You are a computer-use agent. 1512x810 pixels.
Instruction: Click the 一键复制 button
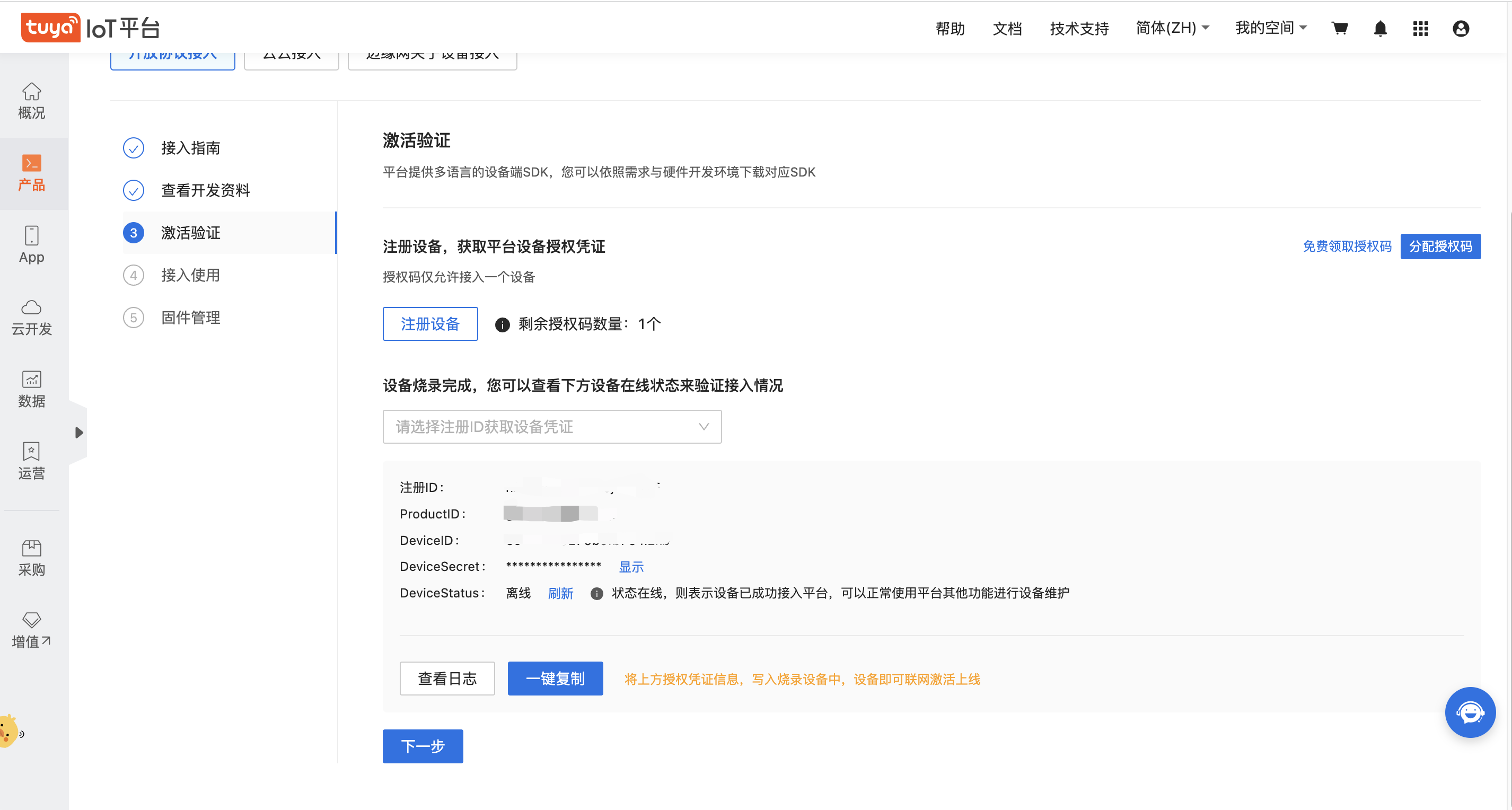point(555,679)
